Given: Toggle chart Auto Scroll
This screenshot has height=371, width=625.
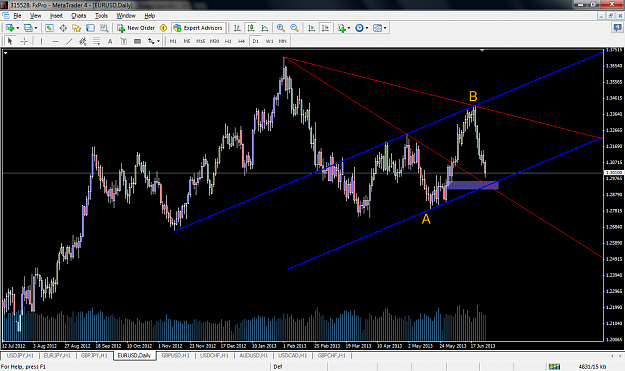Looking at the screenshot, I should 311,28.
